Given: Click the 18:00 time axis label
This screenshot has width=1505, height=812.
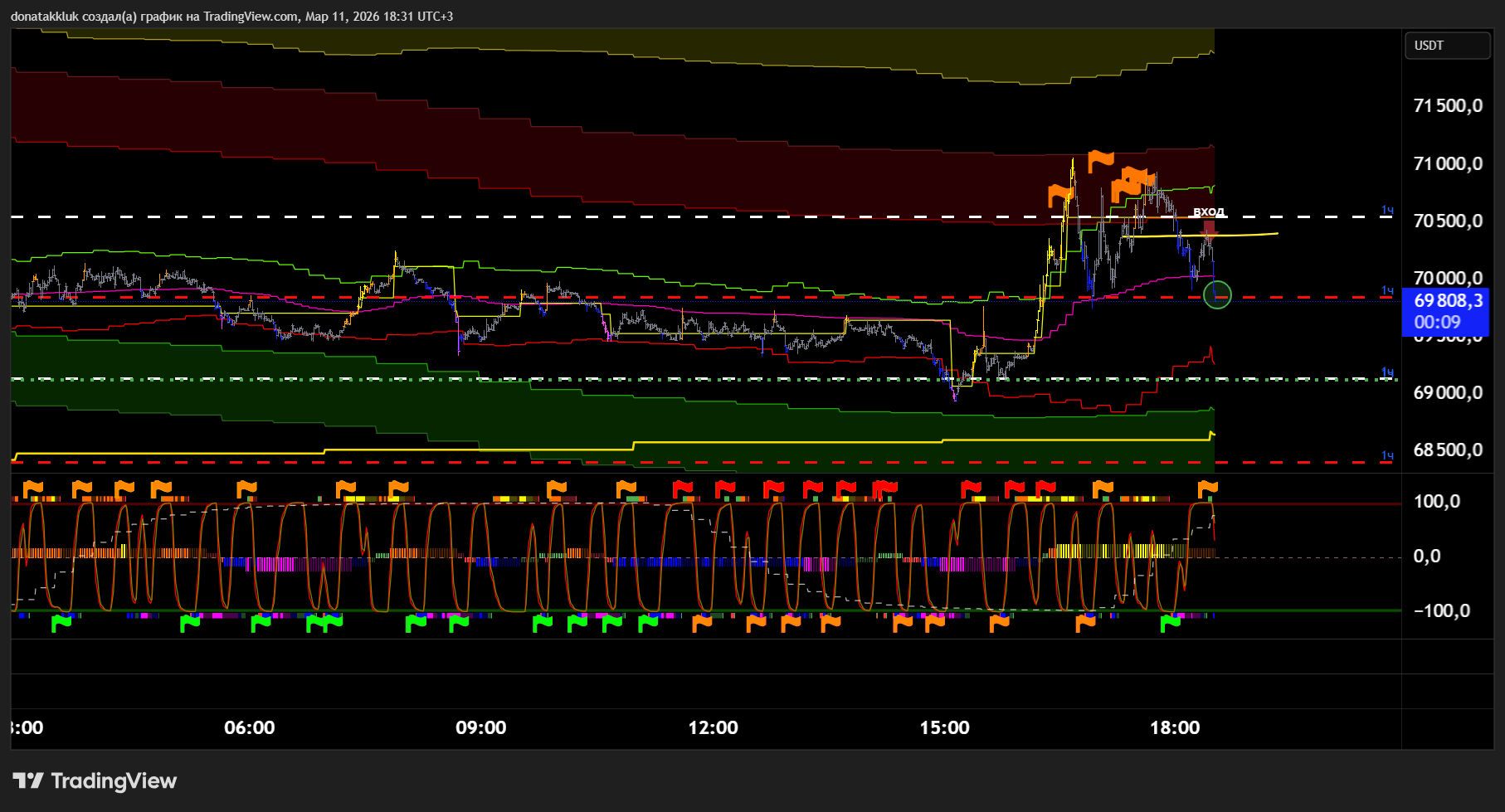Looking at the screenshot, I should (1174, 727).
